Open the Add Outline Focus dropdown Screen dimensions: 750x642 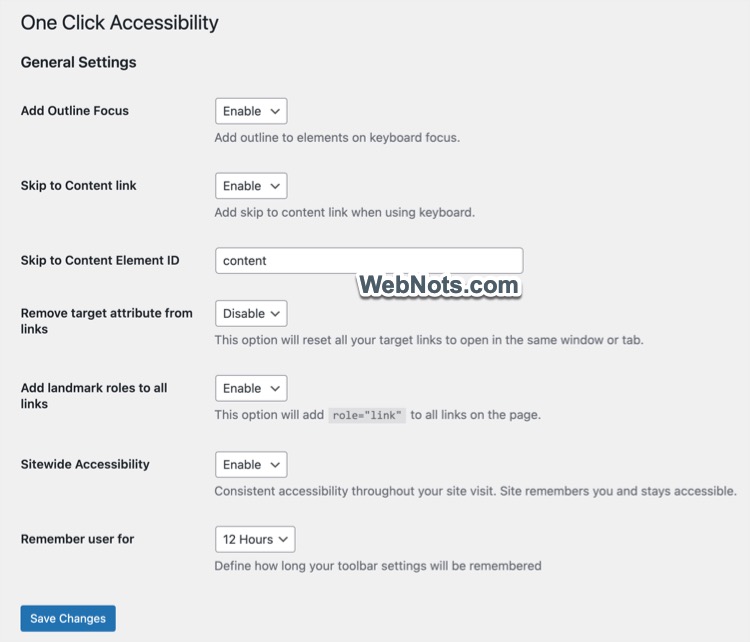pos(251,111)
